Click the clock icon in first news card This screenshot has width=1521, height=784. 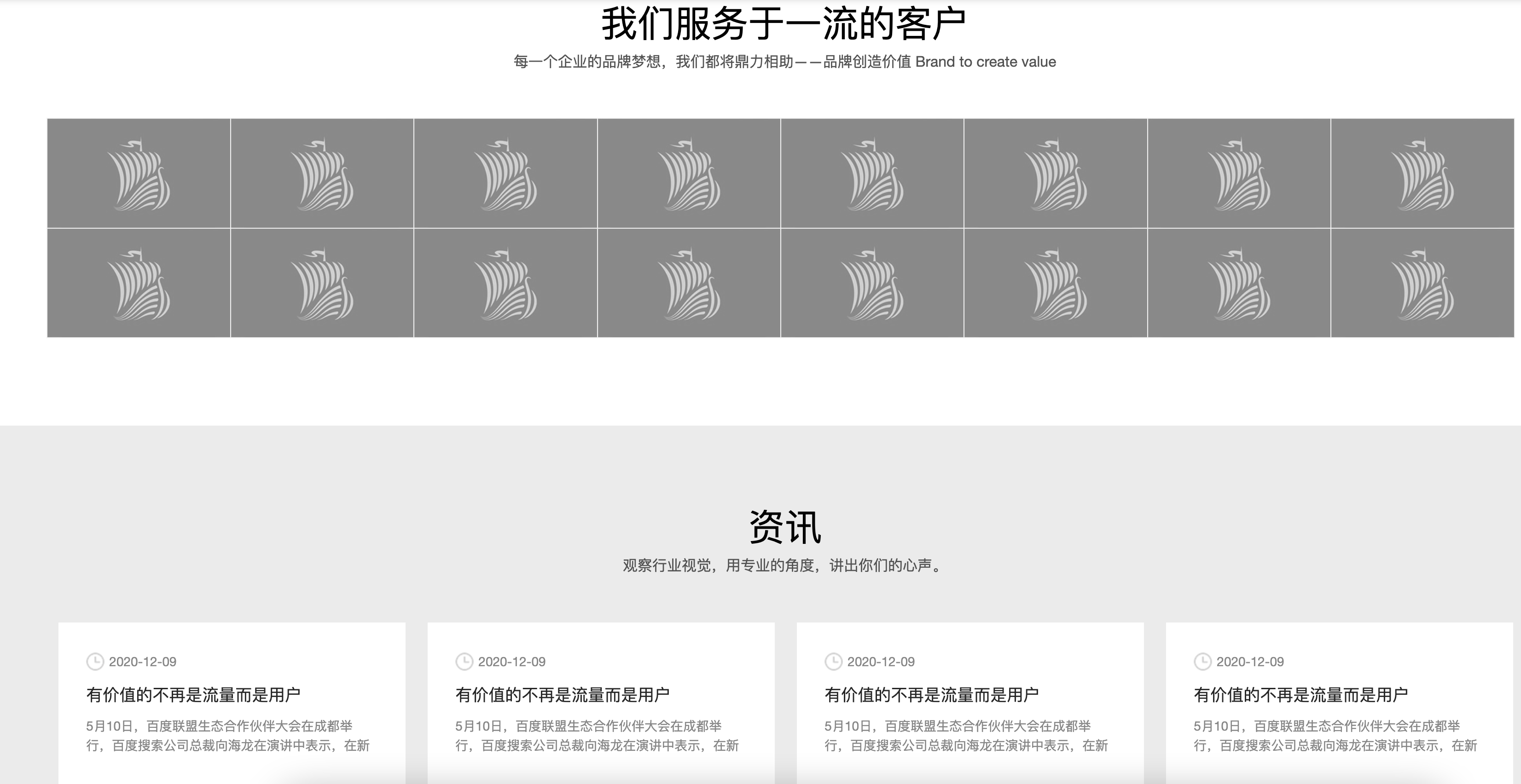95,662
